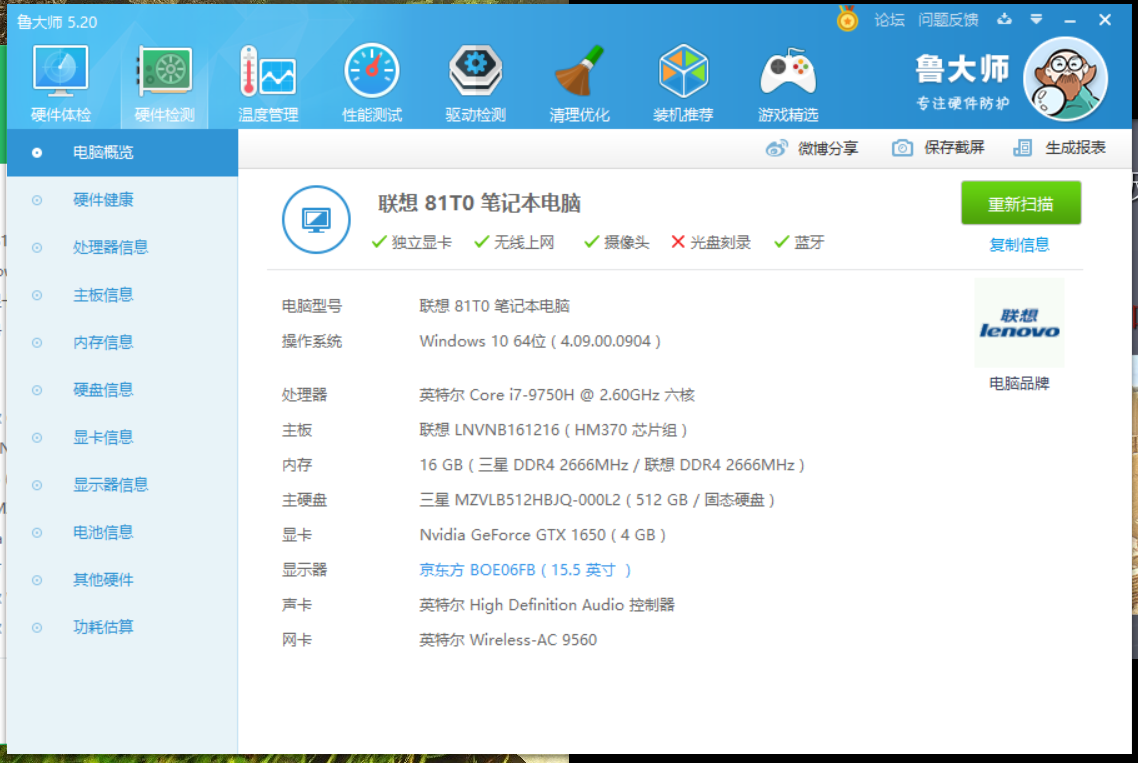Screen dimensions: 1138x763
Task: Click the report icon for 生成报表
Action: point(1023,148)
